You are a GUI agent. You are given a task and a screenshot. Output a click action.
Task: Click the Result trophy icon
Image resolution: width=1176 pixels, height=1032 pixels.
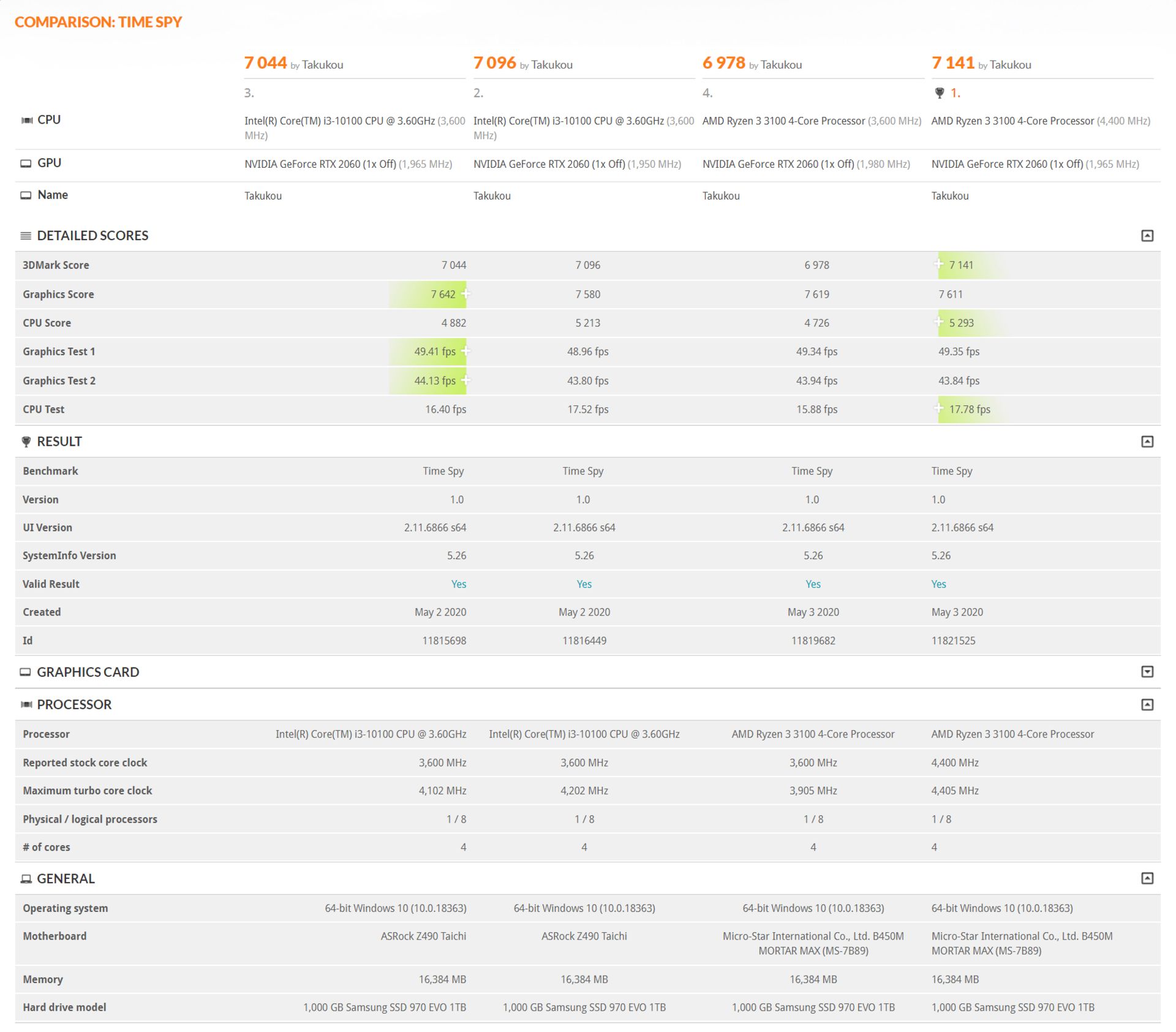26,441
